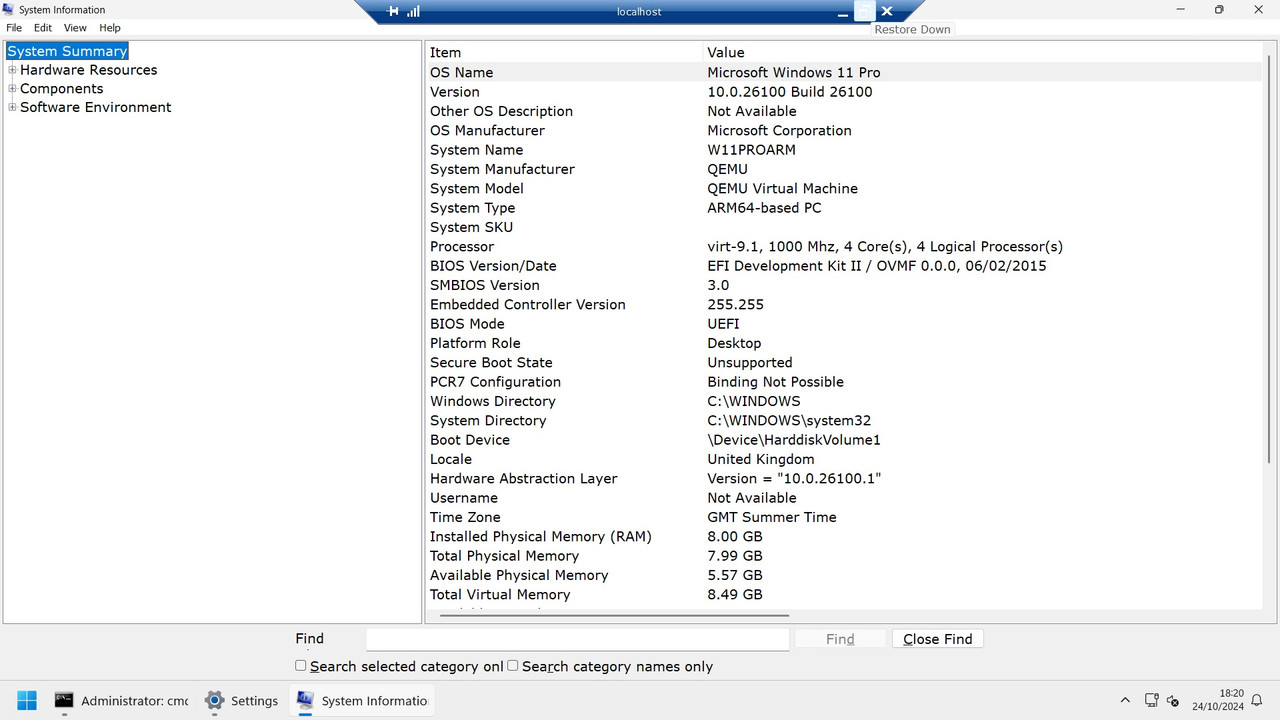Select the System Name row
Image resolution: width=1280 pixels, height=720 pixels.
(844, 150)
